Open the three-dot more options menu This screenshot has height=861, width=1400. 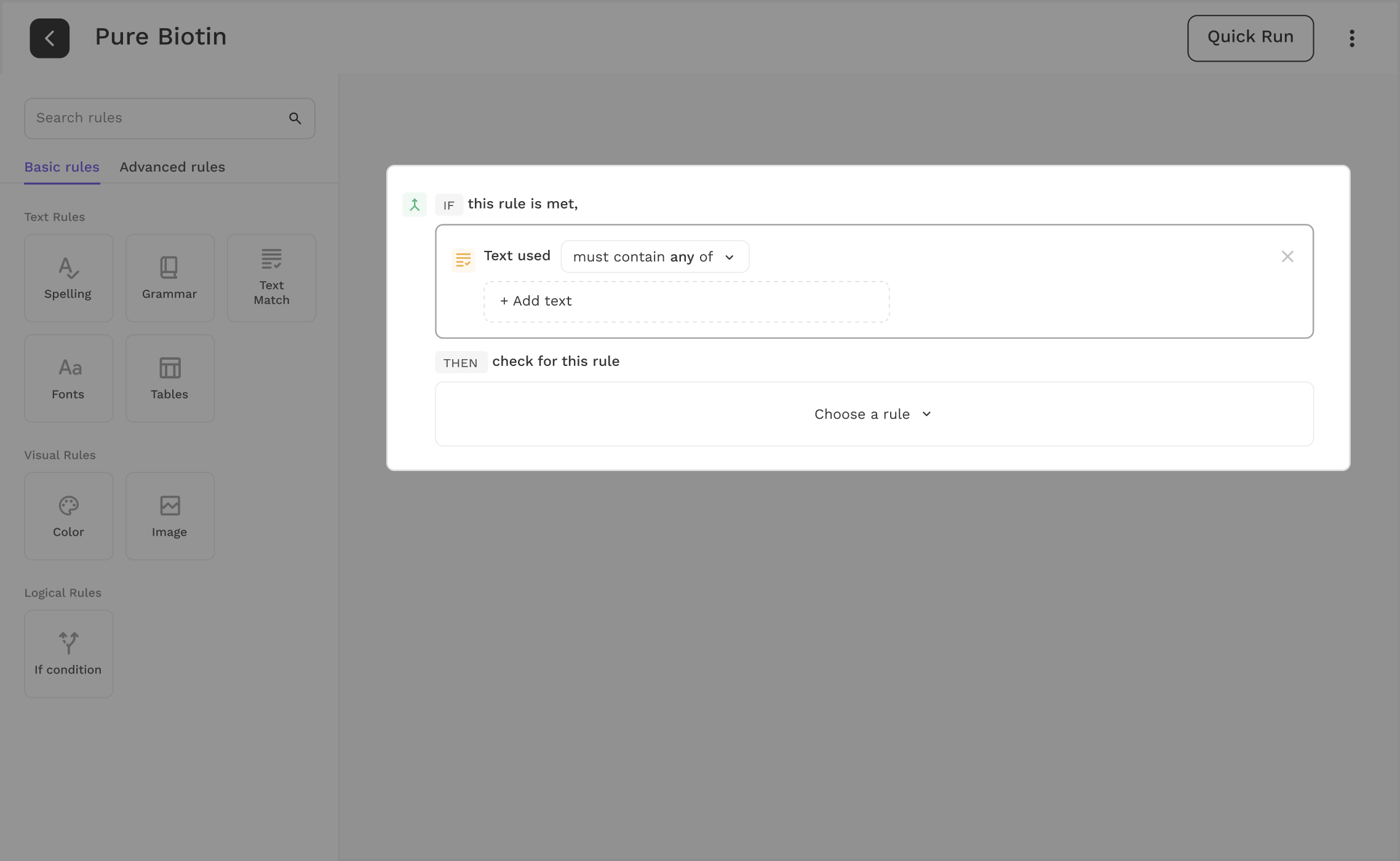click(x=1351, y=38)
